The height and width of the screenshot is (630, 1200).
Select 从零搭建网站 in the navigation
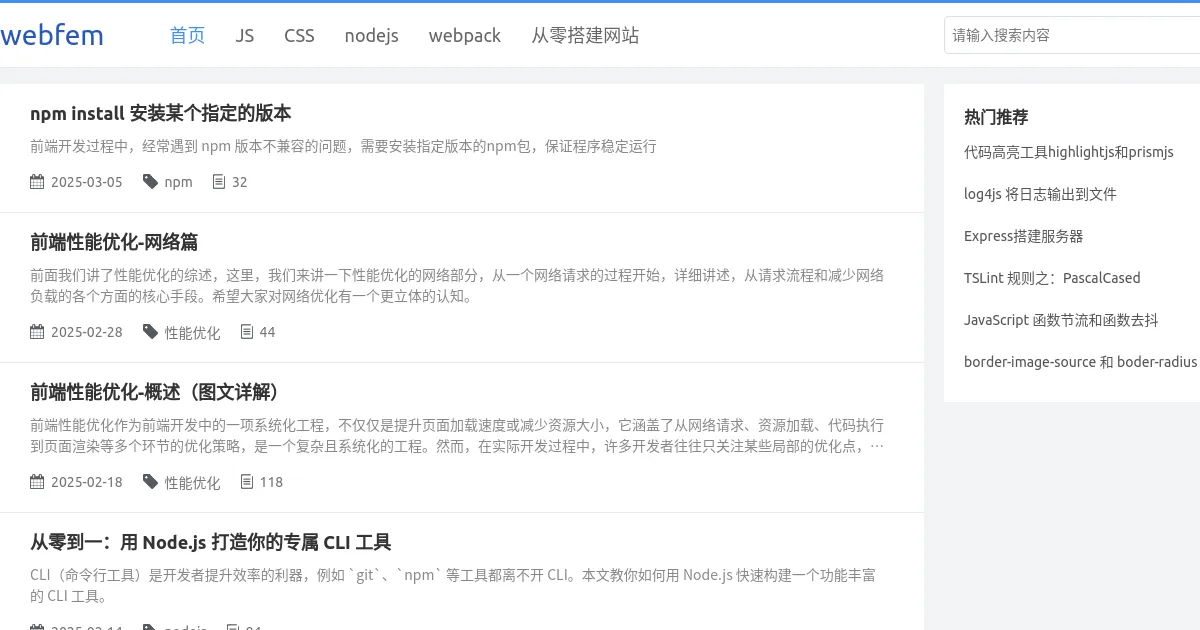(x=585, y=35)
